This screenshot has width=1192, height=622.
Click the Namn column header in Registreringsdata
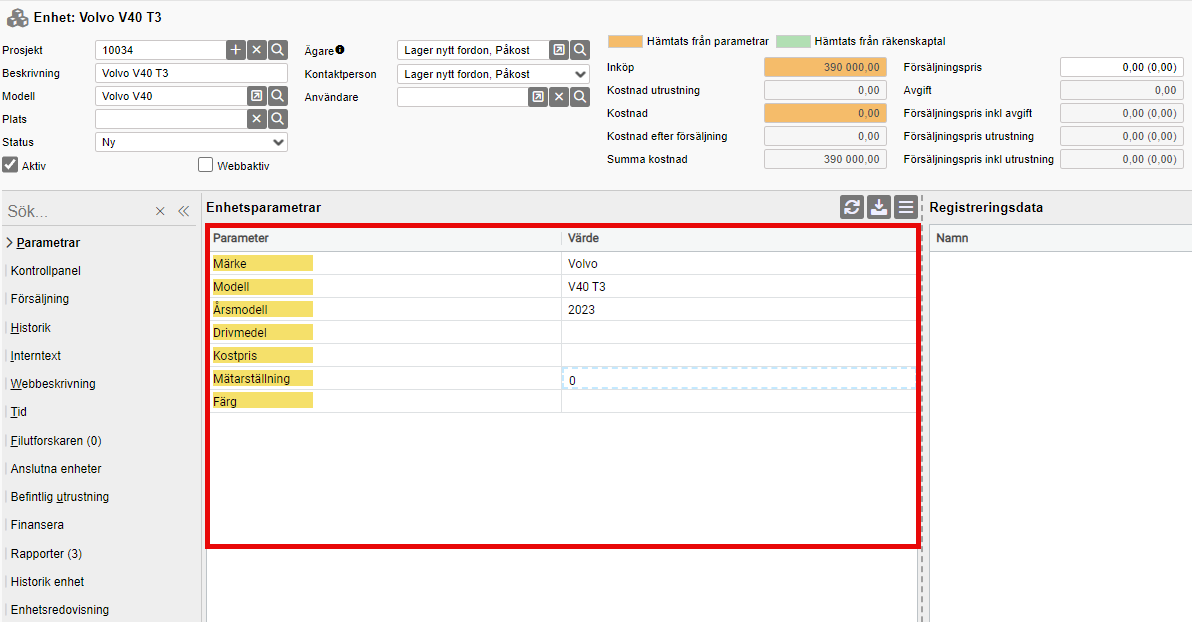[x=952, y=238]
